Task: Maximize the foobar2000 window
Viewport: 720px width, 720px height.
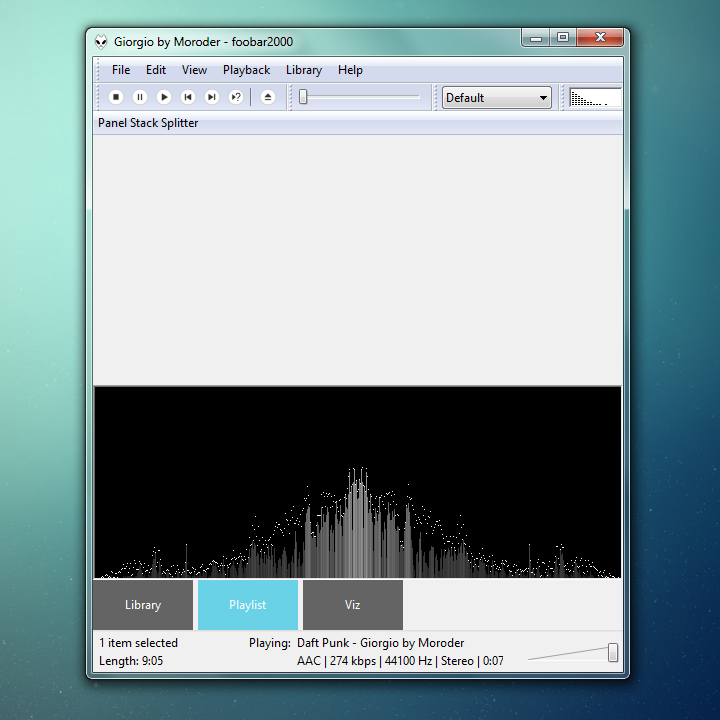Action: pyautogui.click(x=563, y=38)
